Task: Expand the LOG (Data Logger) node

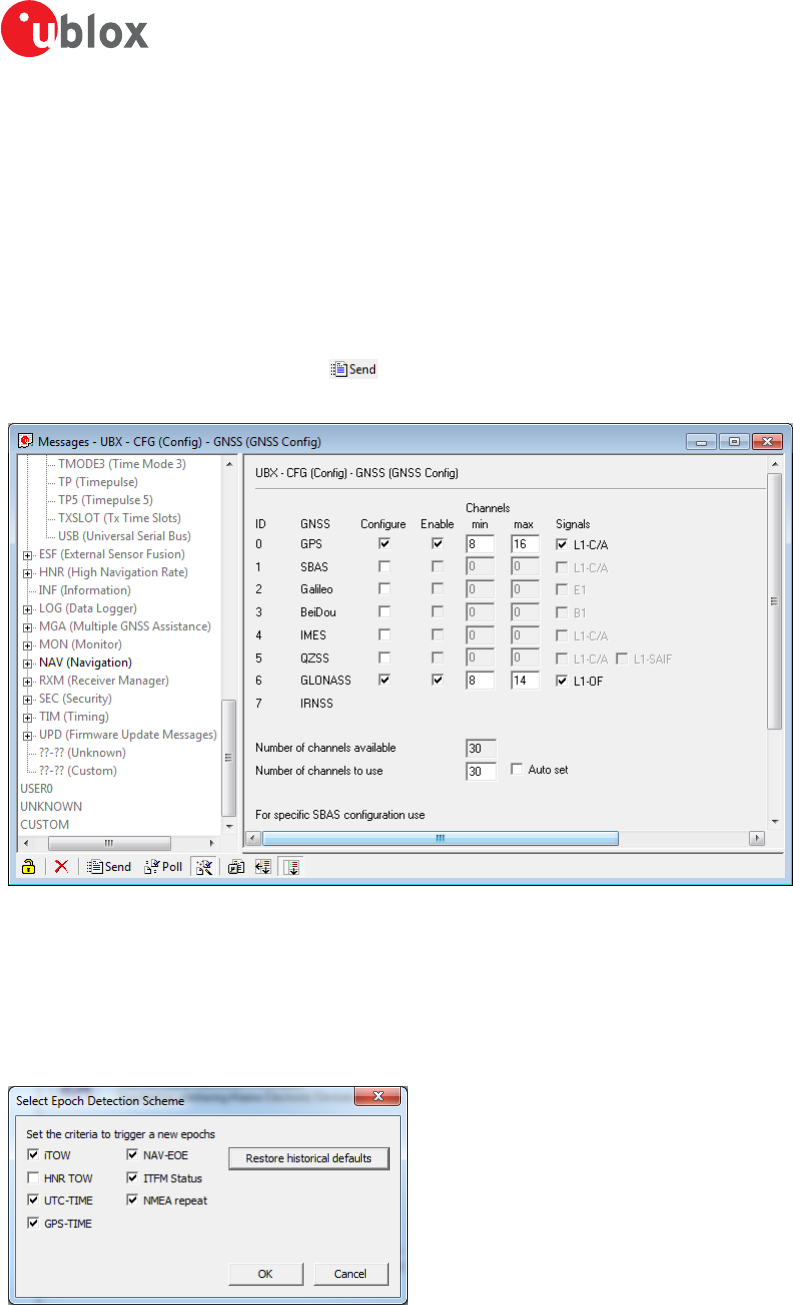Action: (x=27, y=608)
